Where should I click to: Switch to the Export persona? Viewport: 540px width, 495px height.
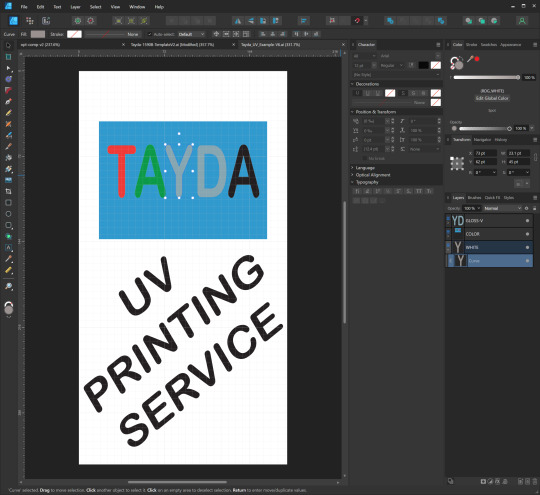coord(46,21)
